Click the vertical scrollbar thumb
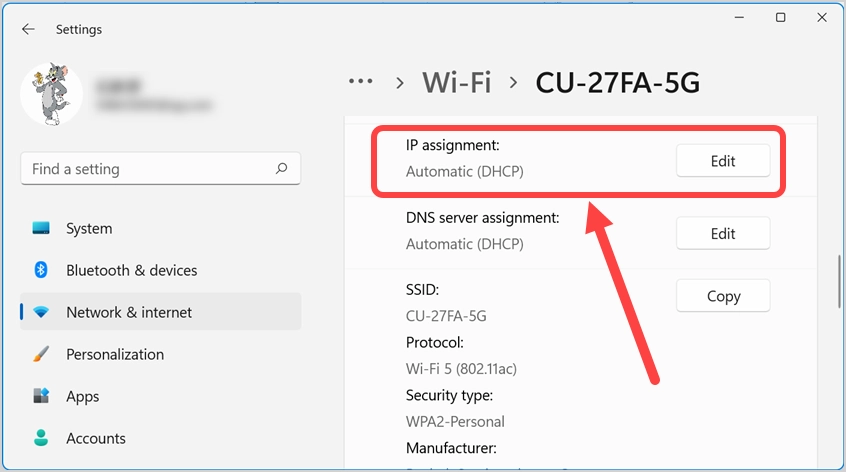This screenshot has height=472, width=846. [839, 283]
